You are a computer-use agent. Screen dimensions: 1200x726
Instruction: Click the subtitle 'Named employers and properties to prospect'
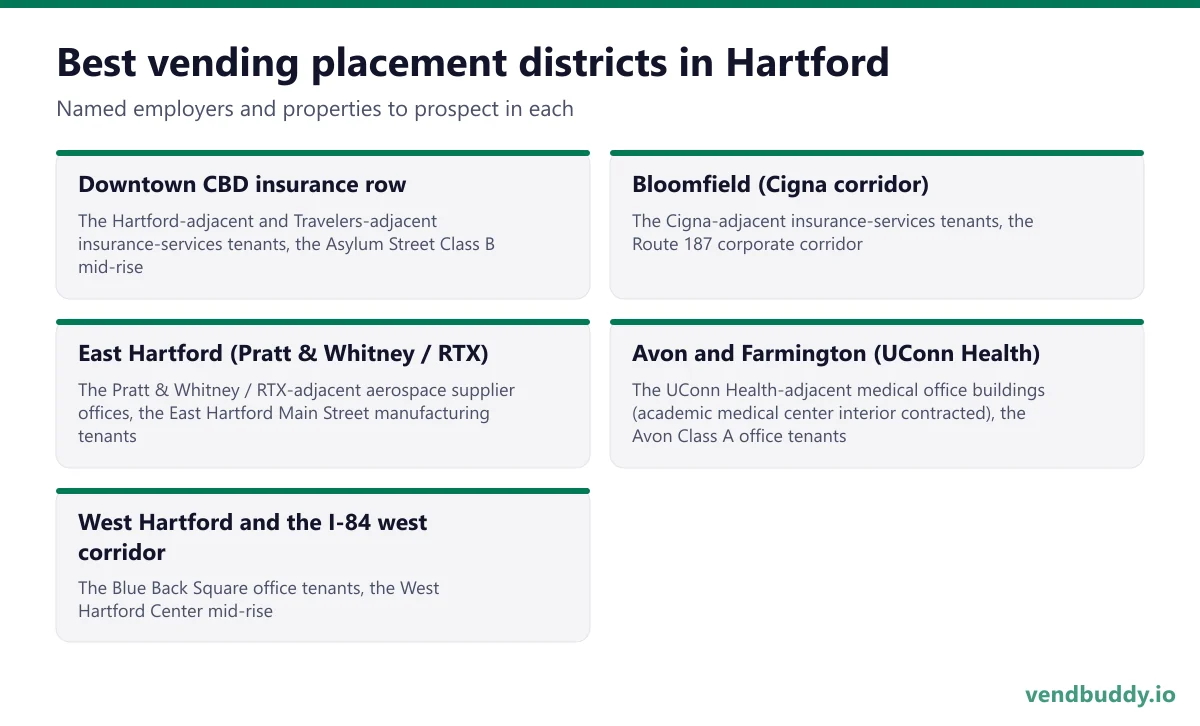(315, 109)
